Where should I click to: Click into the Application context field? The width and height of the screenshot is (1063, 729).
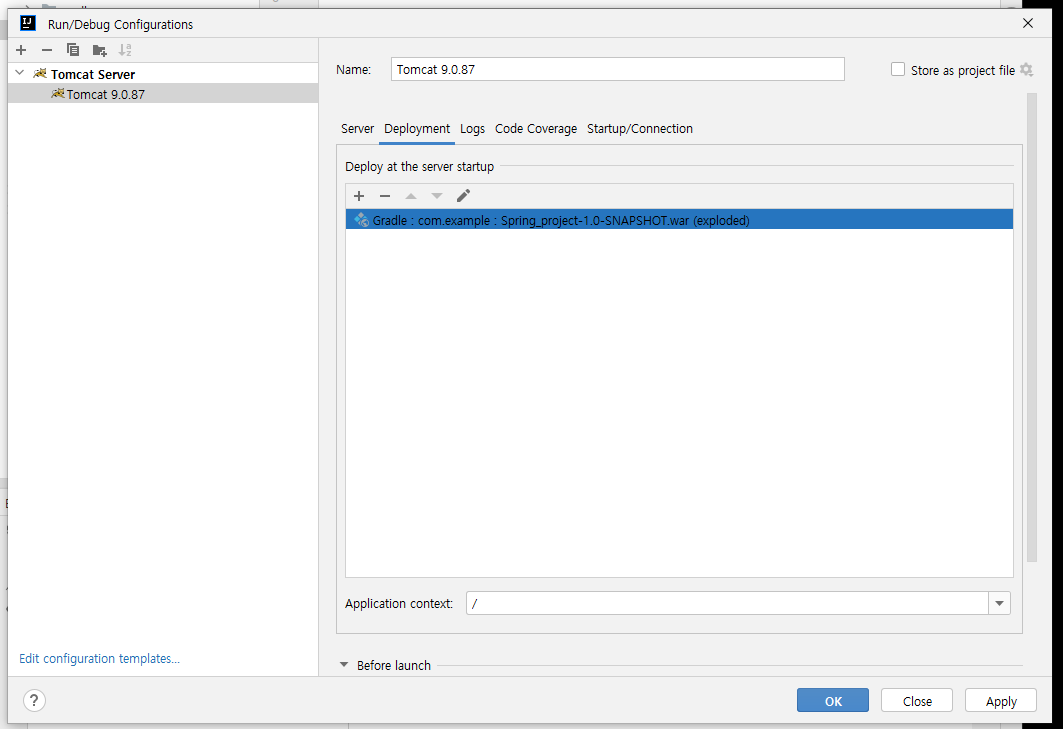coord(727,603)
